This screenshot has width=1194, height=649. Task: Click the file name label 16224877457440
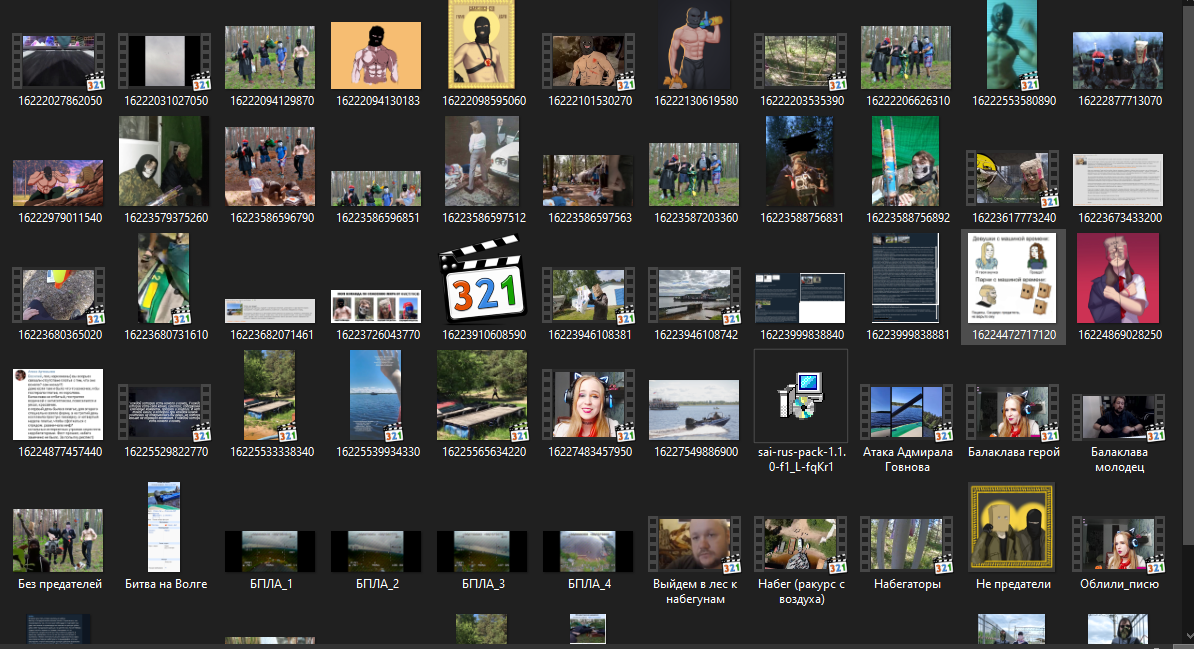(60, 452)
